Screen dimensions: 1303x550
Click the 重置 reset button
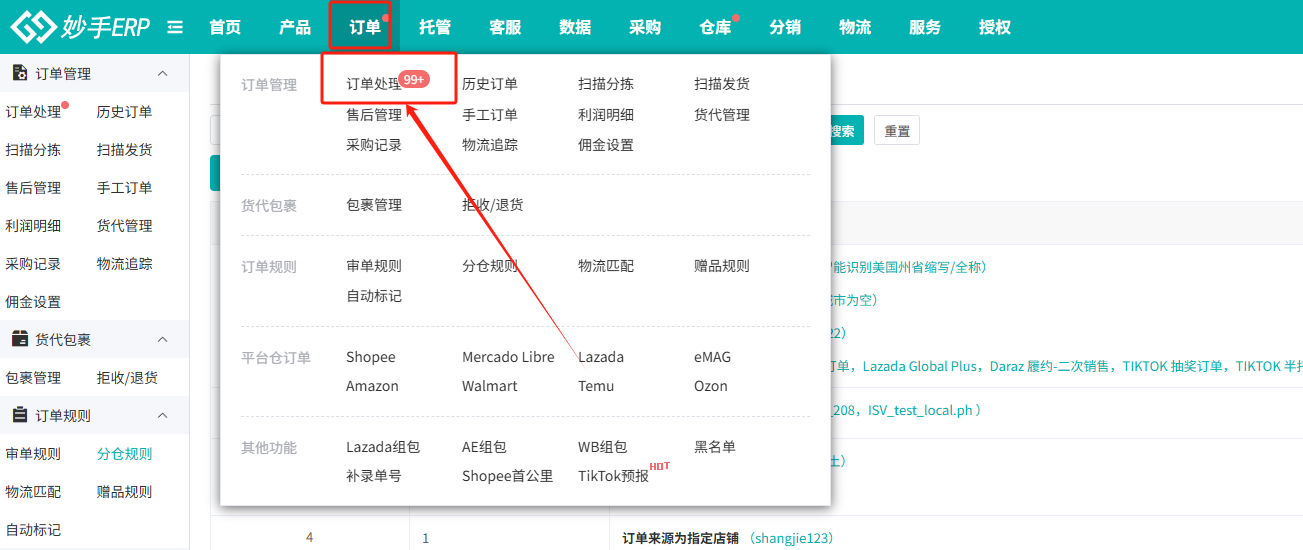pos(897,131)
